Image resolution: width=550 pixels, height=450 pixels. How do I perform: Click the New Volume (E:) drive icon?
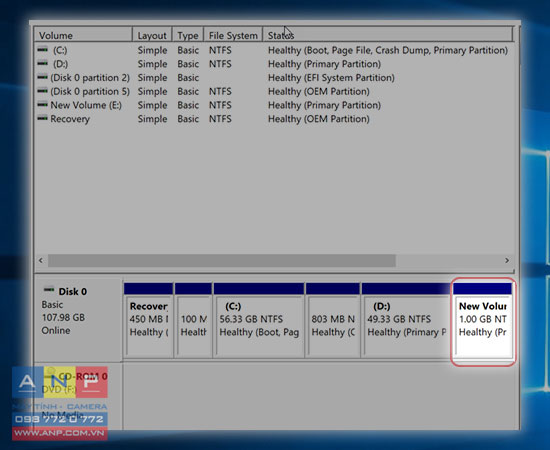click(42, 105)
